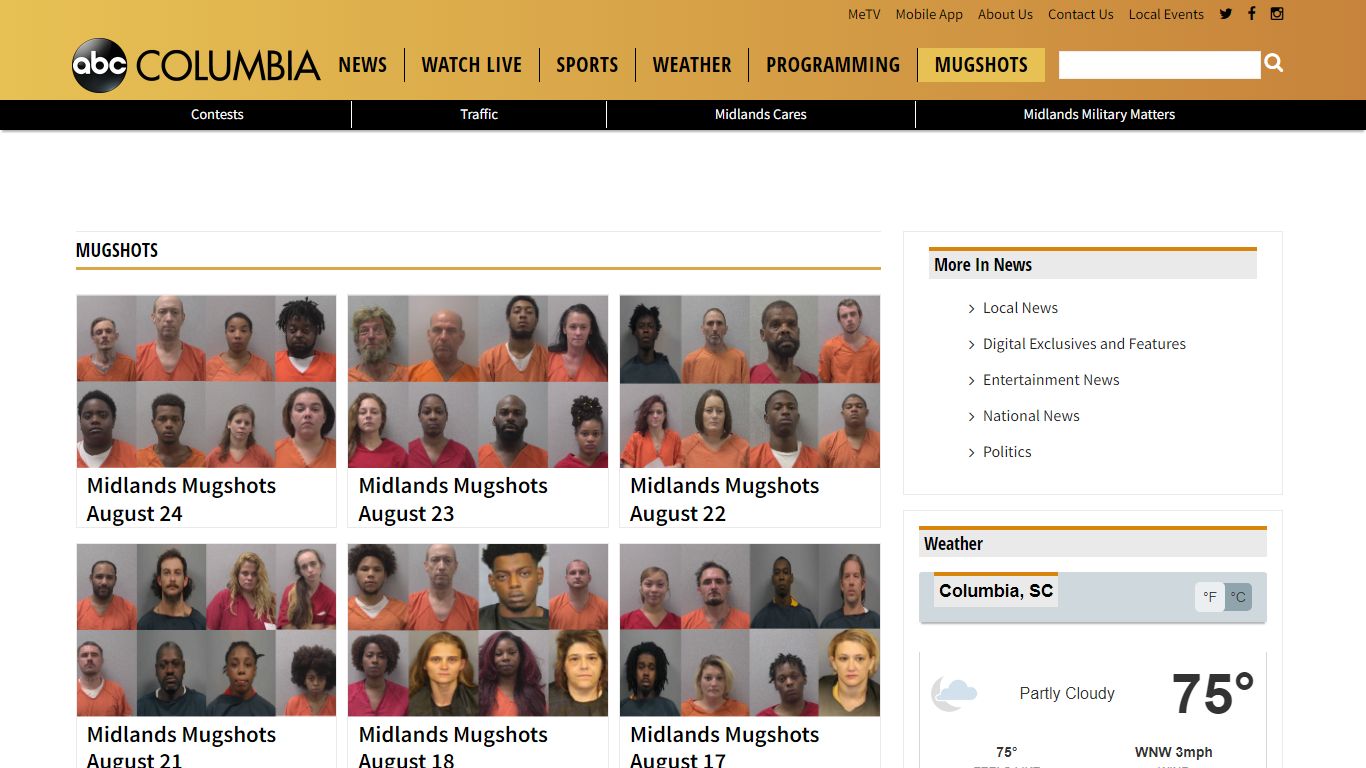Click the Weather widget heading

[953, 544]
